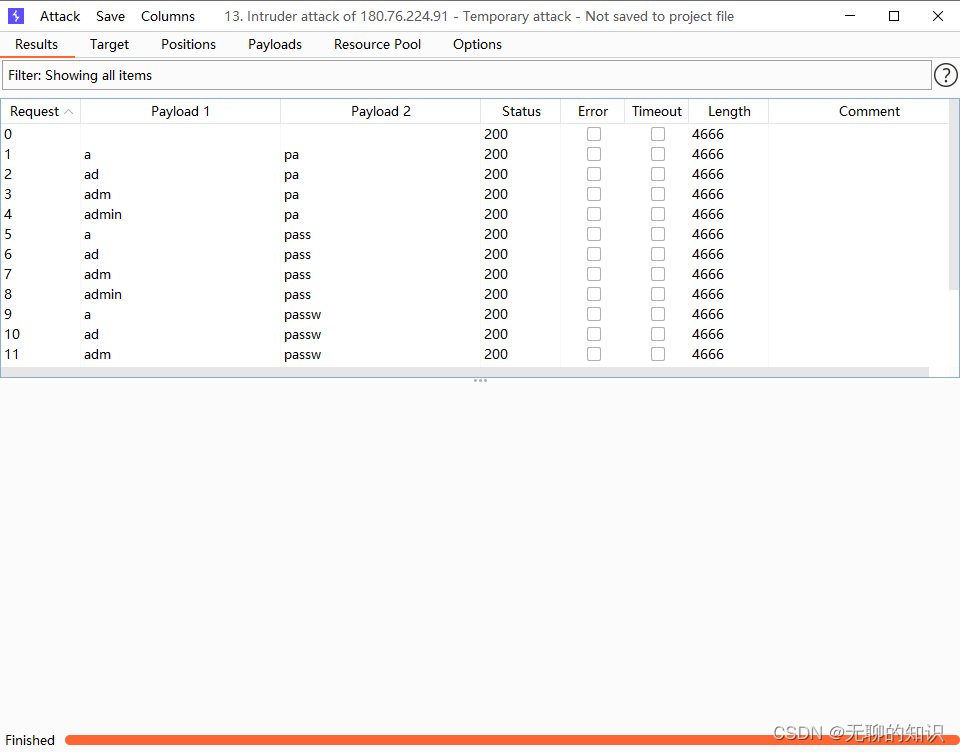The image size is (960, 752).
Task: Select payload 'admin' in request 8
Action: (103, 295)
